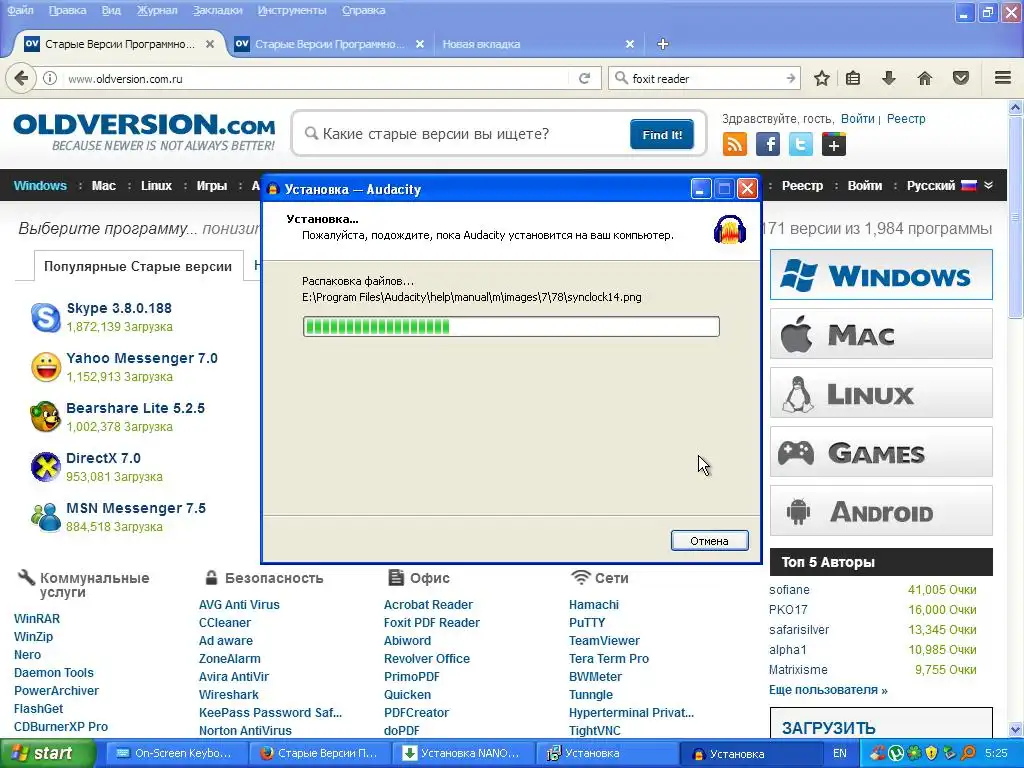1024x768 pixels.
Task: Open the Foxit PDF Reader link
Action: pos(432,623)
